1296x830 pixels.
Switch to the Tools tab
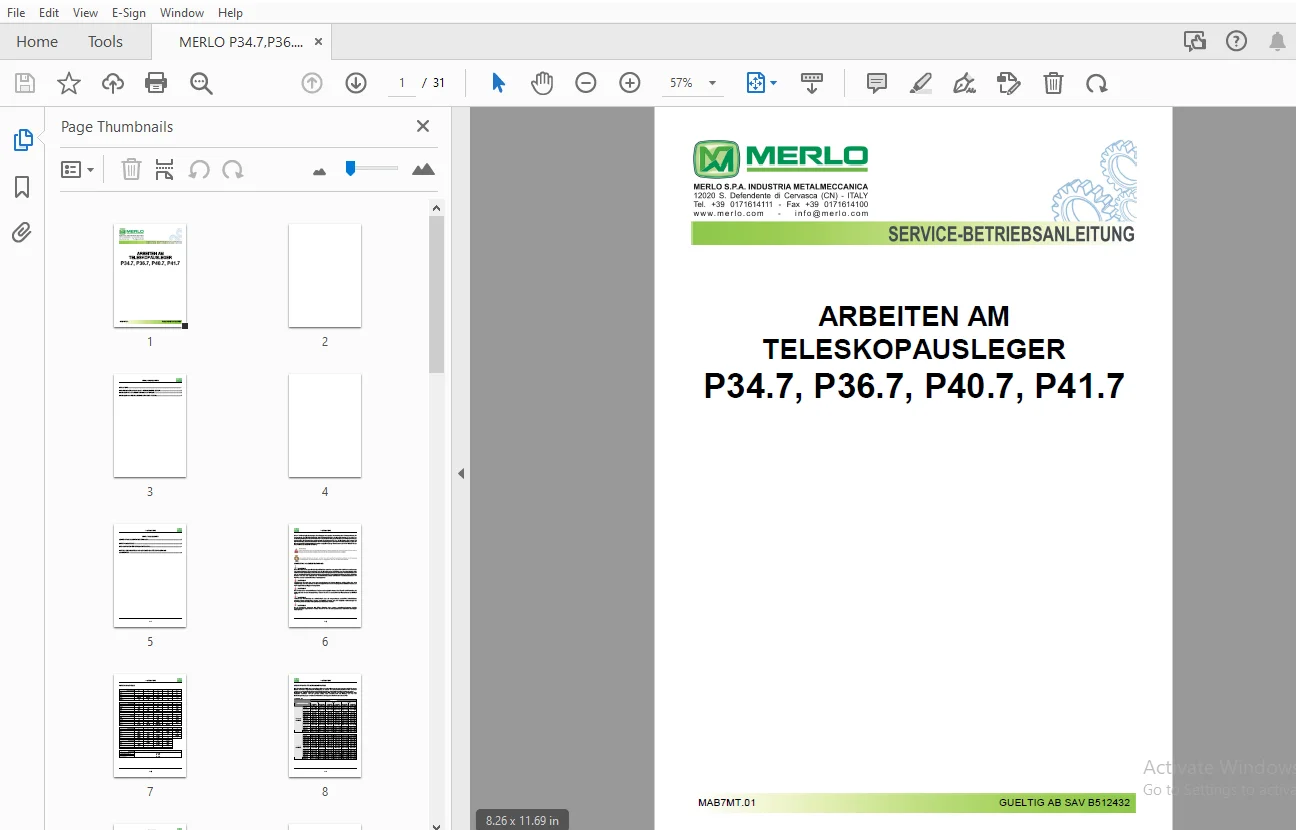(x=105, y=42)
